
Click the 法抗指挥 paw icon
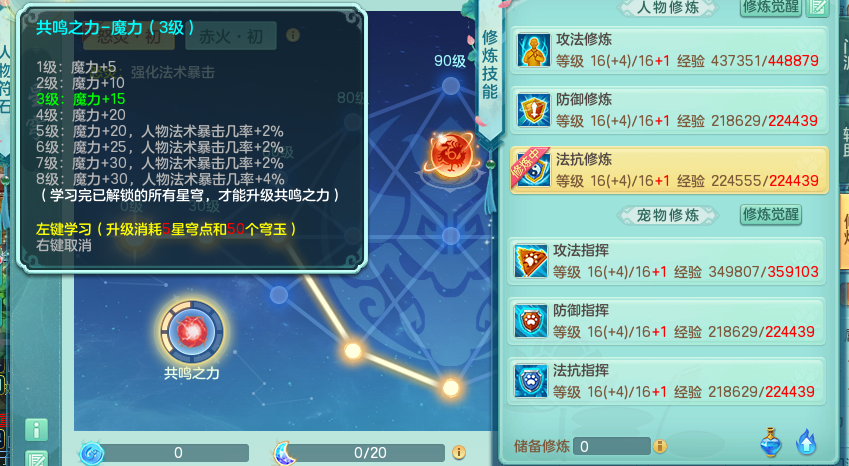click(530, 381)
